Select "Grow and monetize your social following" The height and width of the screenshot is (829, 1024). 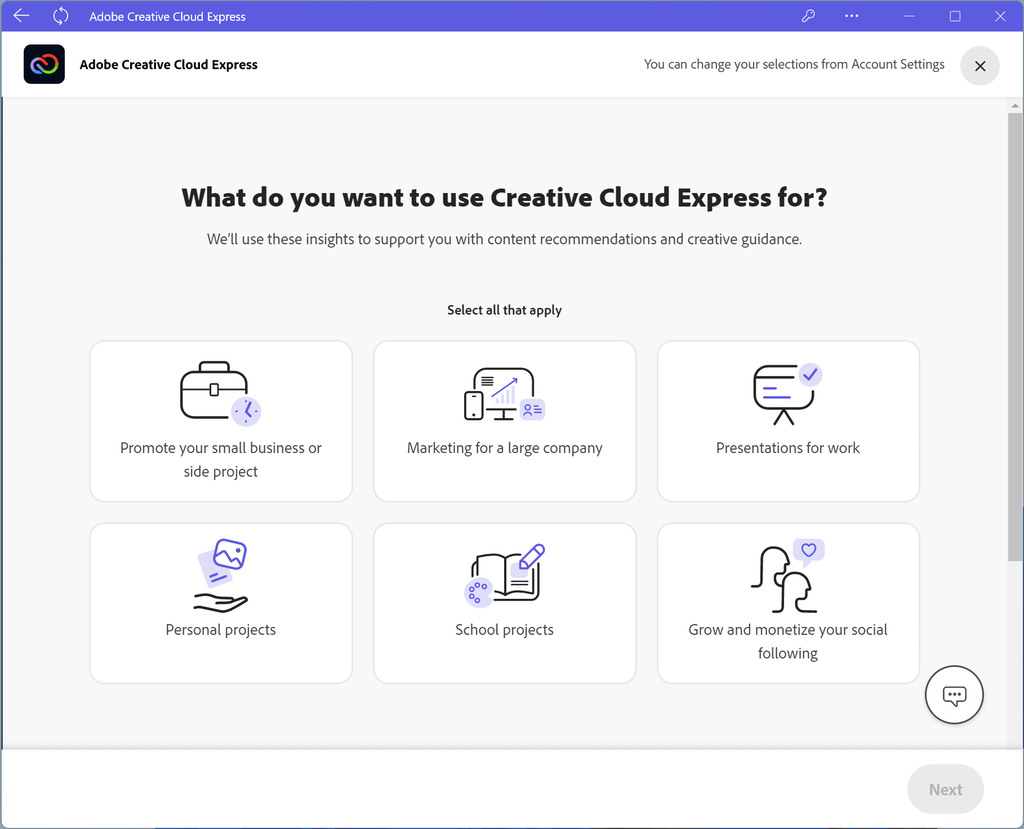coord(788,603)
